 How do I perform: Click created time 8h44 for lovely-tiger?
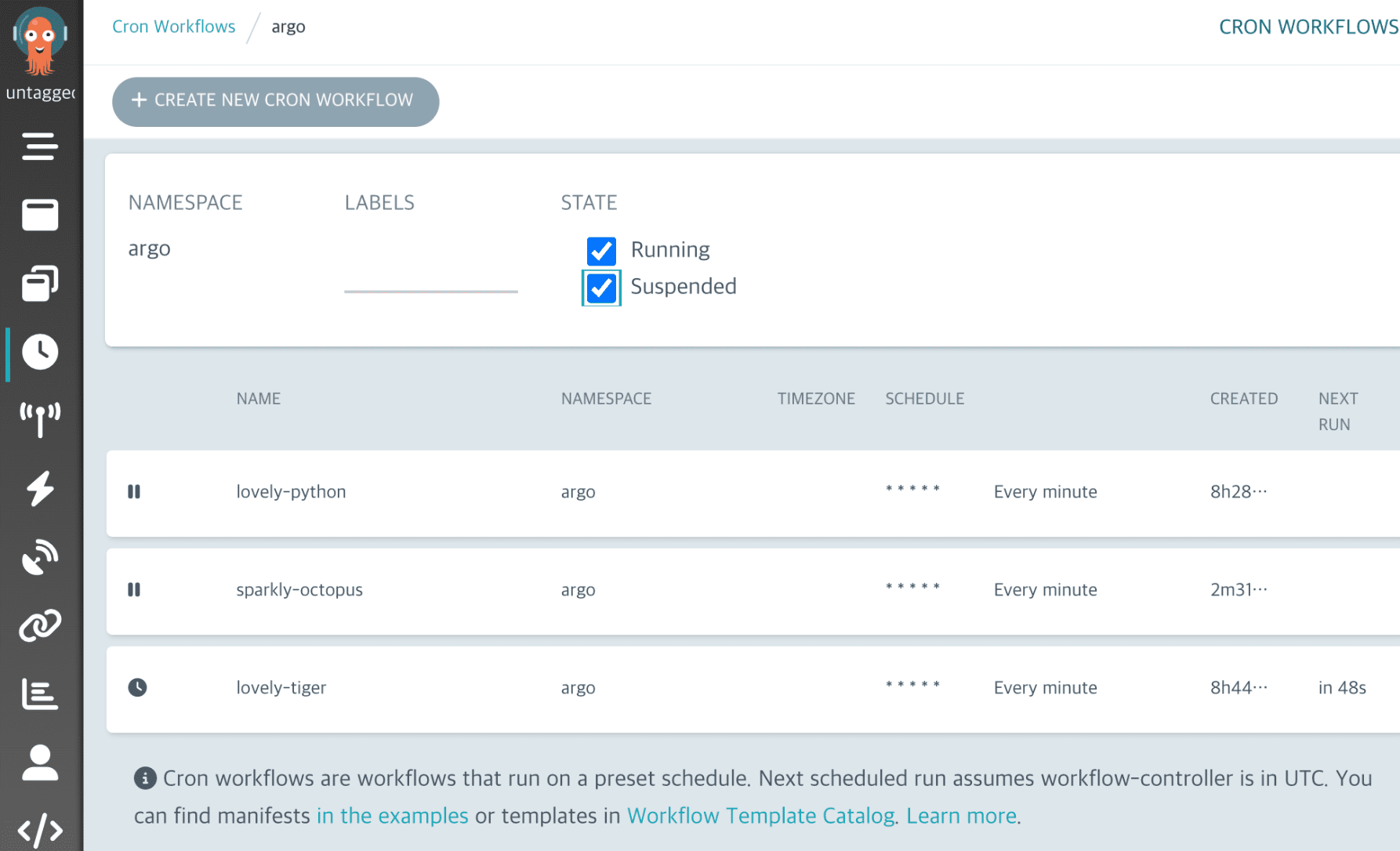pos(1239,687)
